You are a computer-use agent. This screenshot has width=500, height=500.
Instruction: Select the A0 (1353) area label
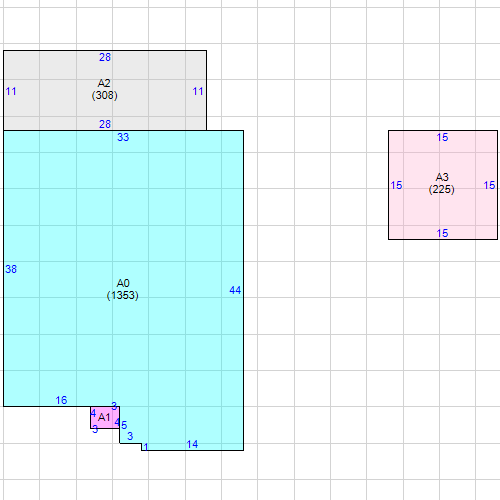coord(123,289)
